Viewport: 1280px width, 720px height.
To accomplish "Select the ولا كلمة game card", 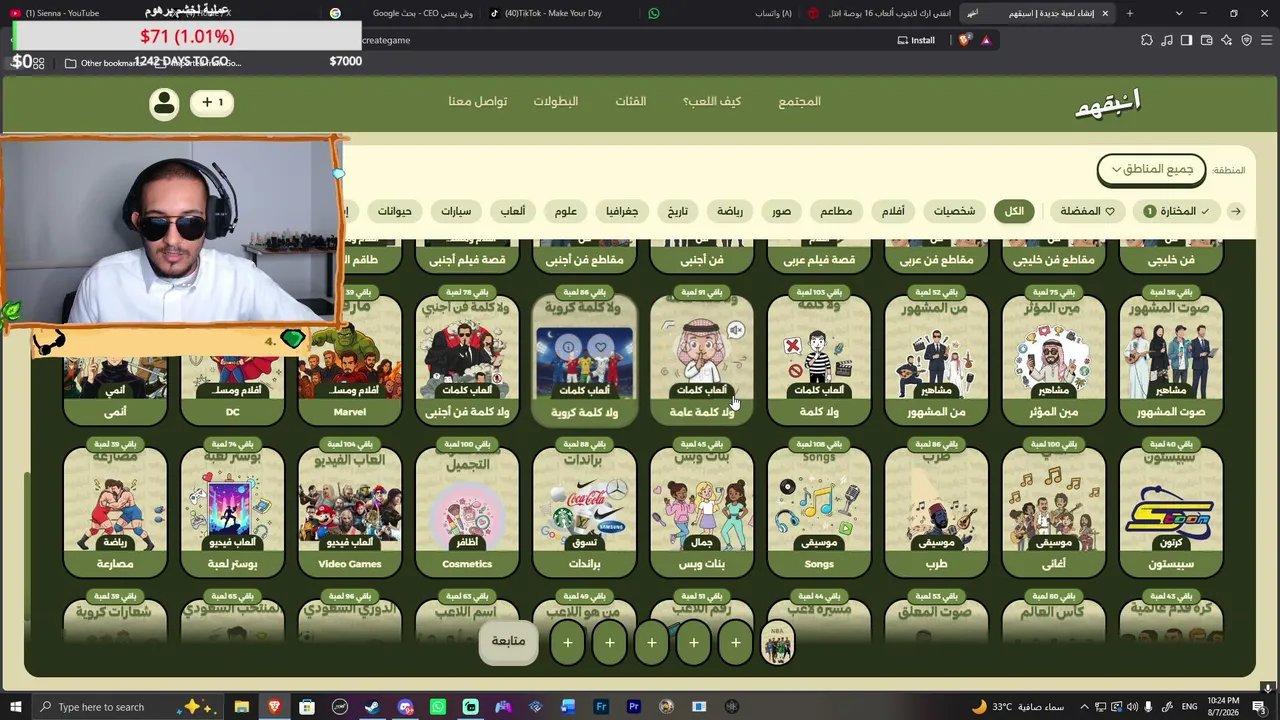I will pyautogui.click(x=819, y=360).
